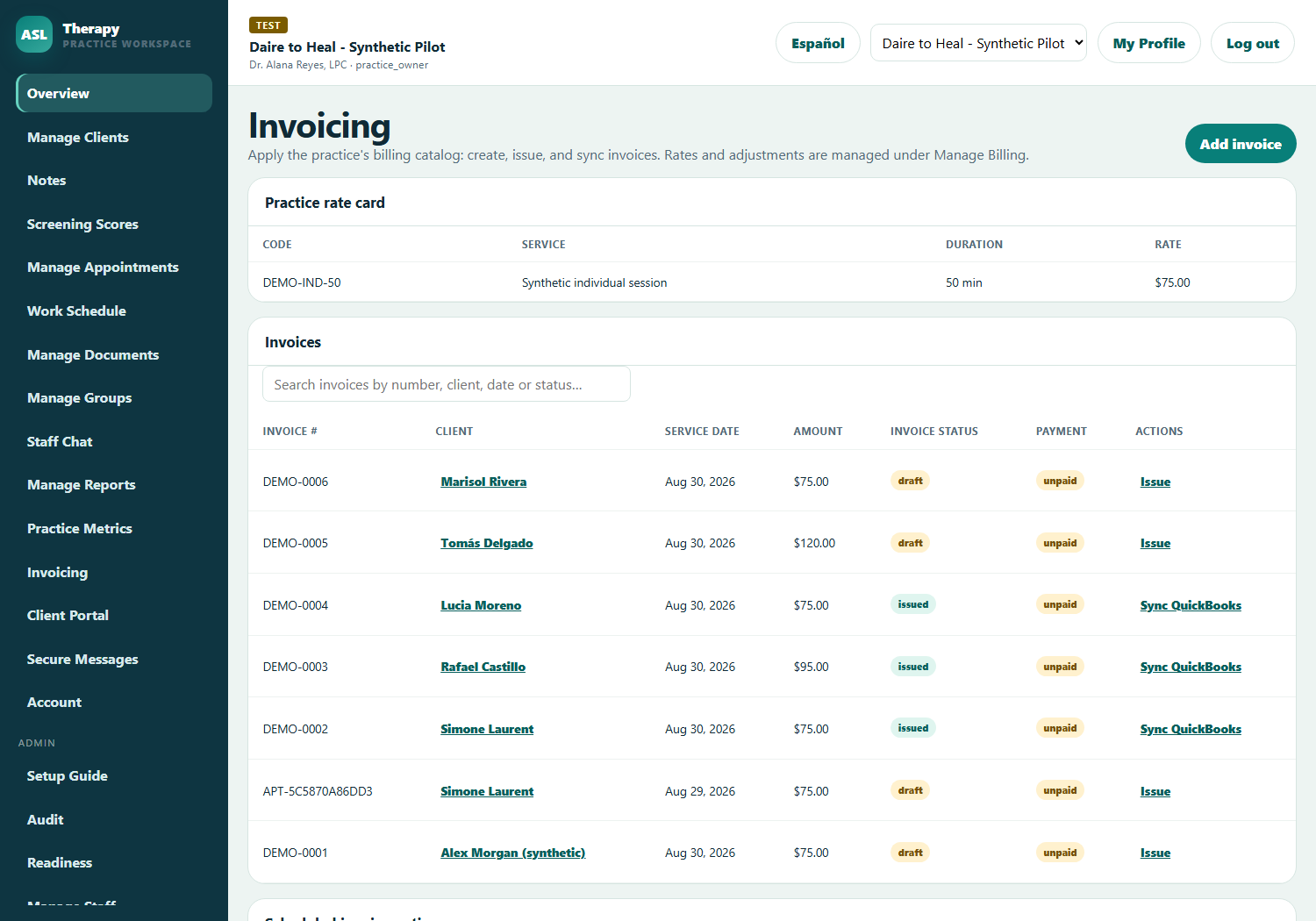Screen dimensions: 1316x921
Task: Click the $95.00 amount cell
Action: tap(811, 667)
